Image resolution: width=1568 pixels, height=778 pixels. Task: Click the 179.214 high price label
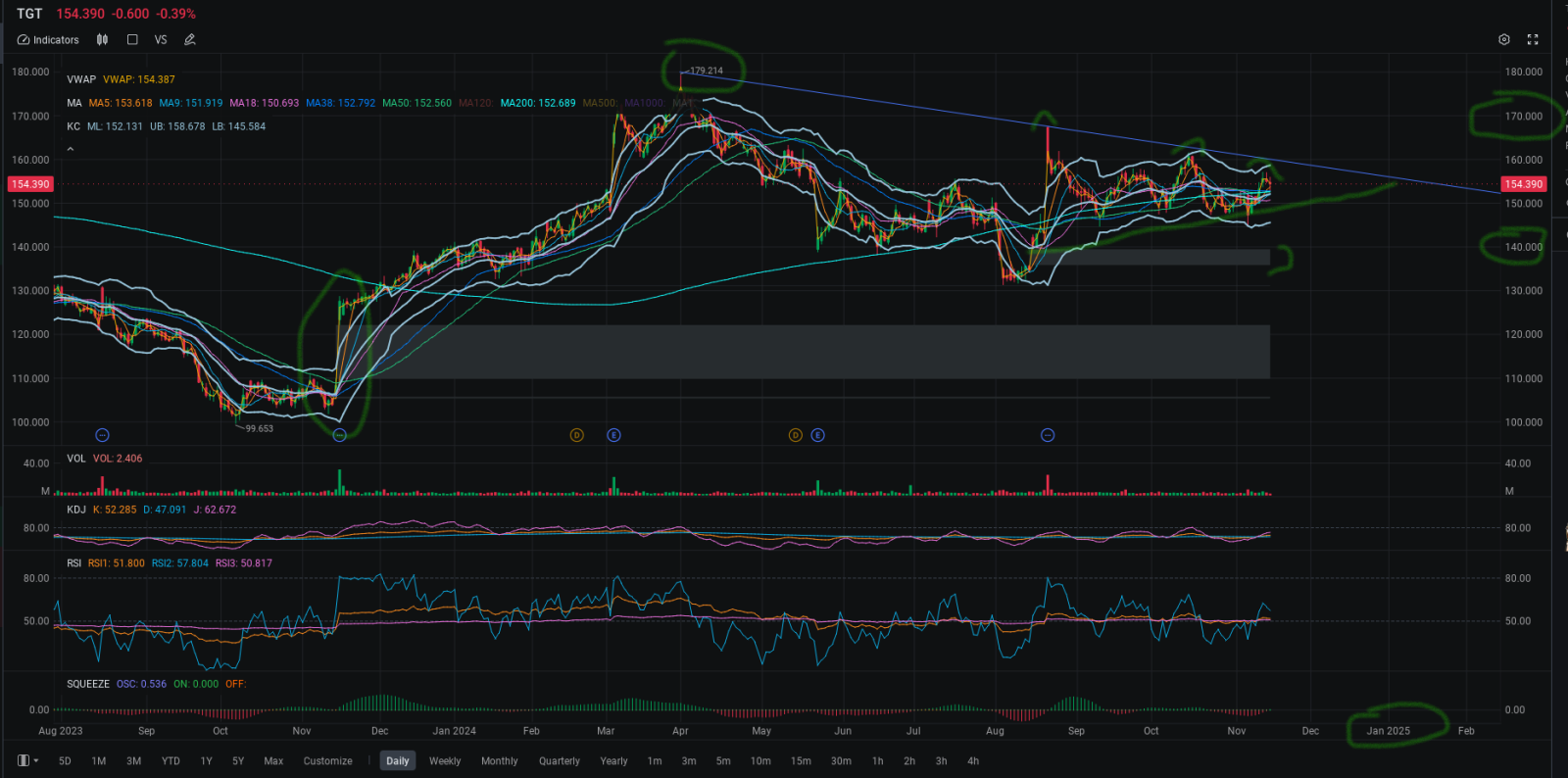click(706, 71)
